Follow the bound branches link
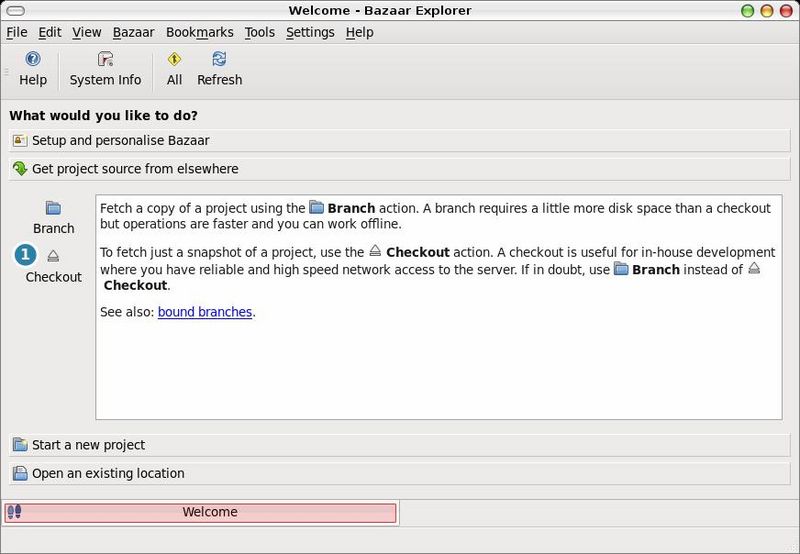 [x=205, y=312]
